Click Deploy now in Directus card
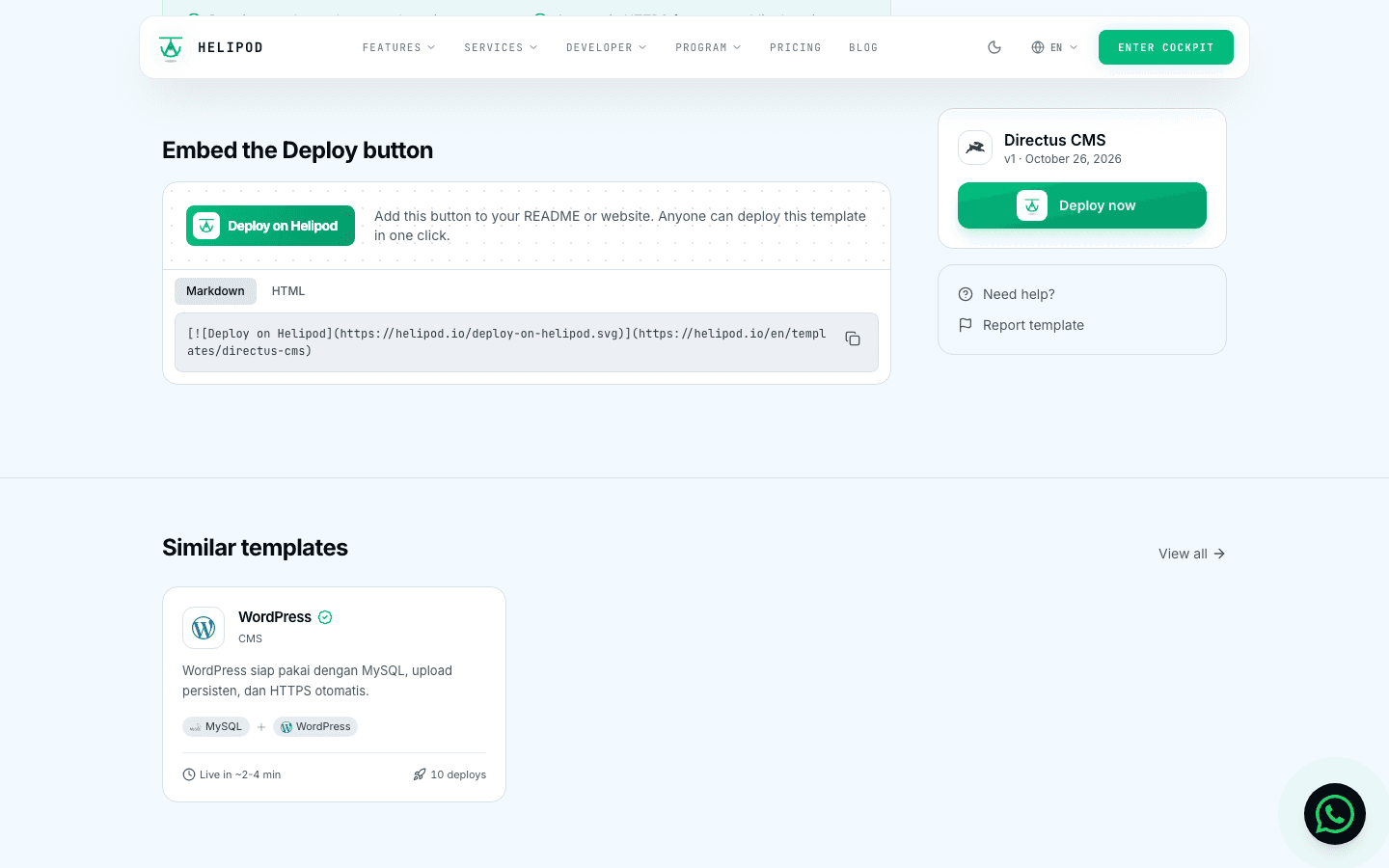The image size is (1389, 868). [x=1082, y=205]
